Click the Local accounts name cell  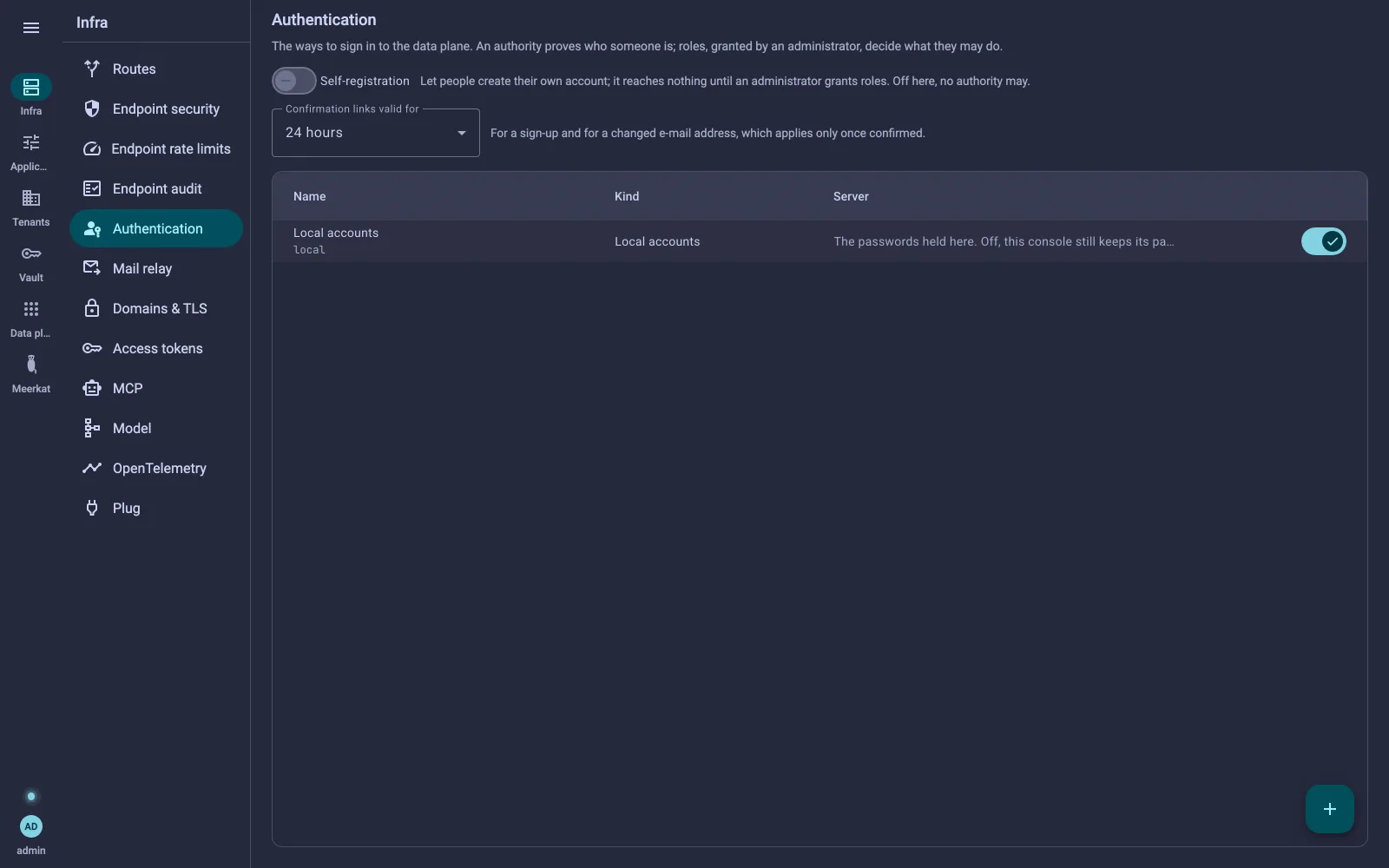click(336, 233)
